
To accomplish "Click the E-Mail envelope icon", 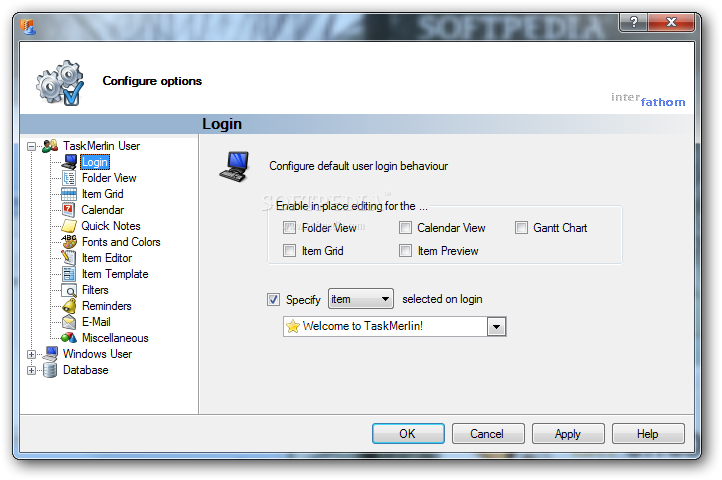I will (69, 322).
